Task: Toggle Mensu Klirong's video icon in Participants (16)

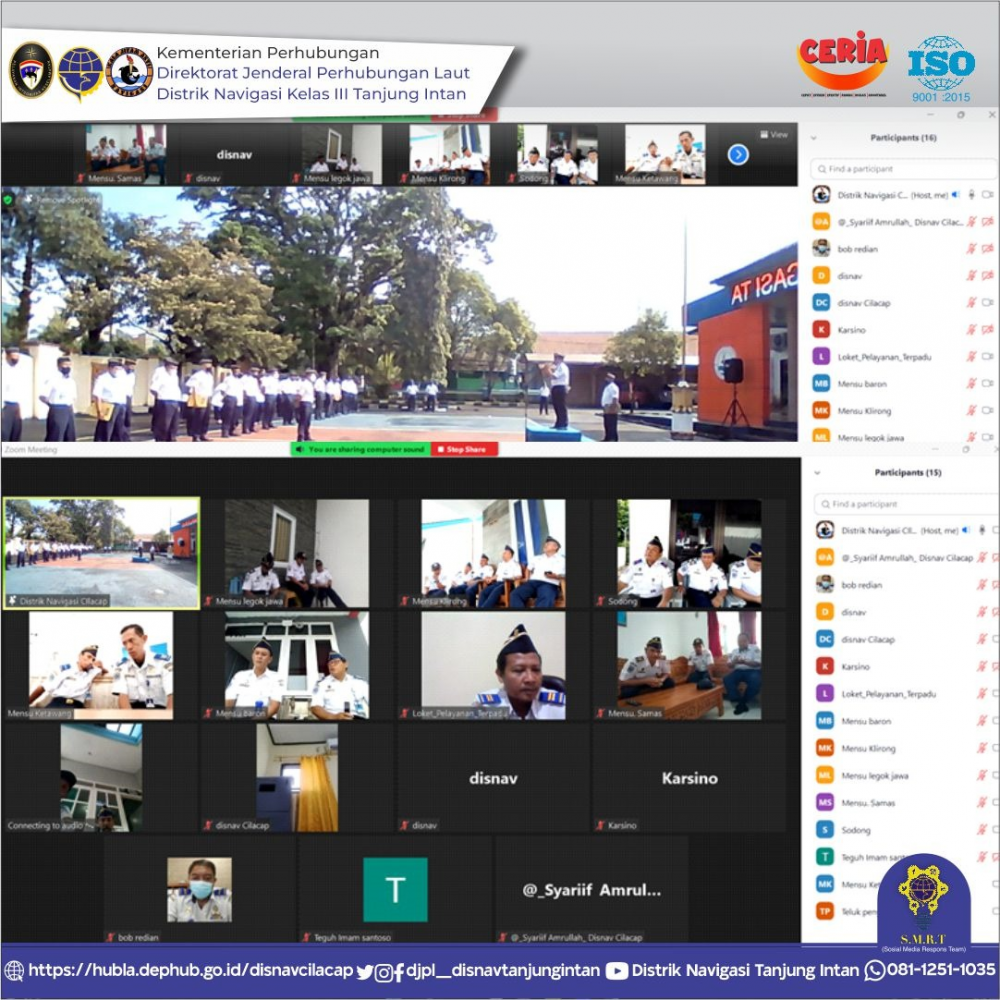Action: (x=987, y=410)
